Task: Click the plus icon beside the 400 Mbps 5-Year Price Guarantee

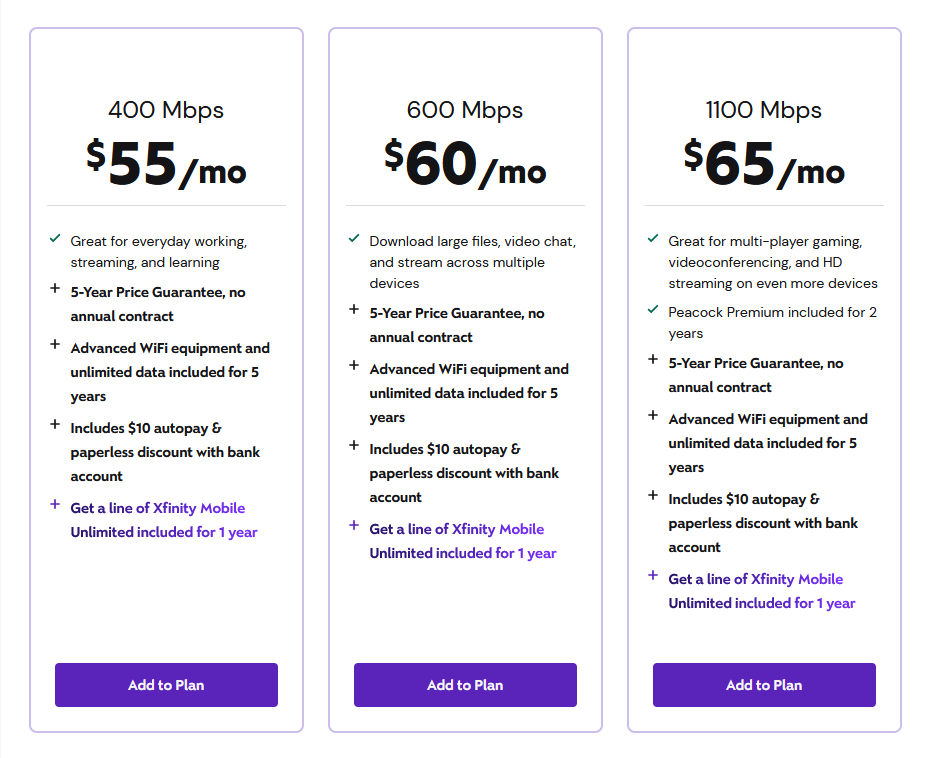Action: point(55,288)
